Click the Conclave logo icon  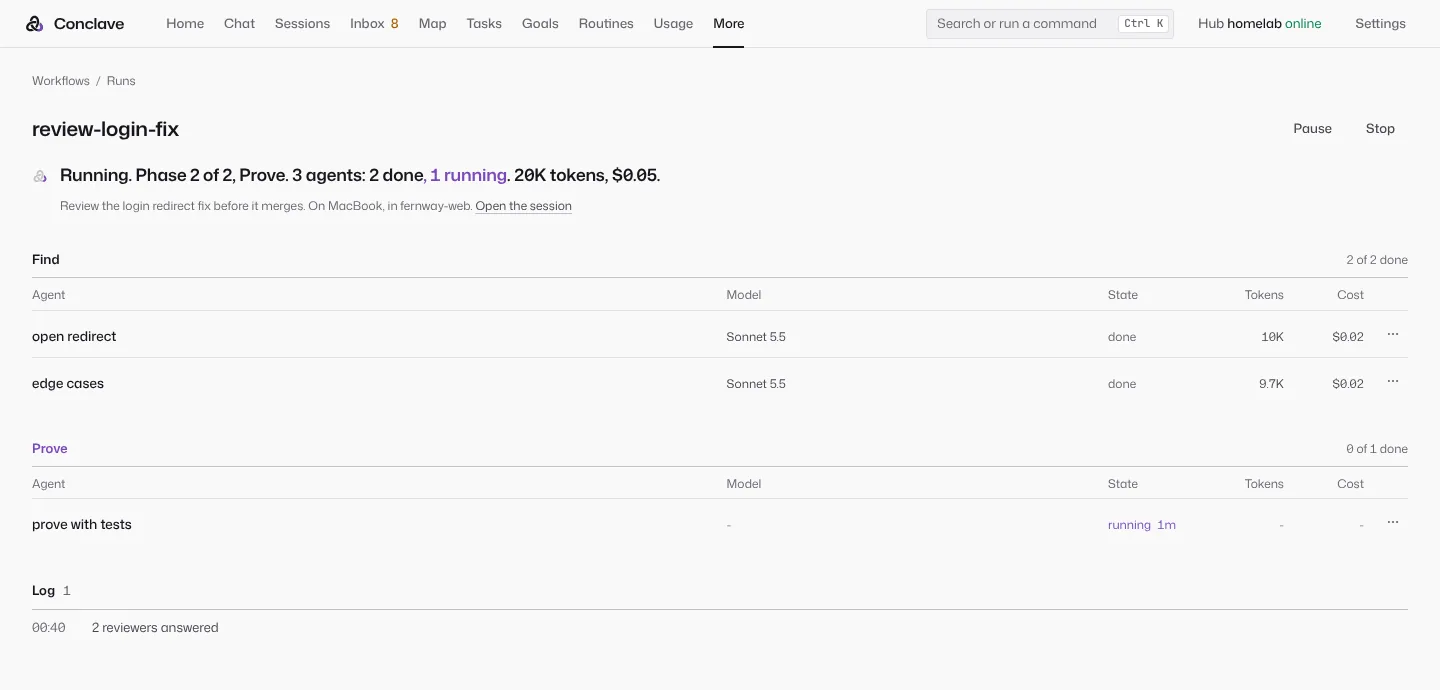click(35, 23)
